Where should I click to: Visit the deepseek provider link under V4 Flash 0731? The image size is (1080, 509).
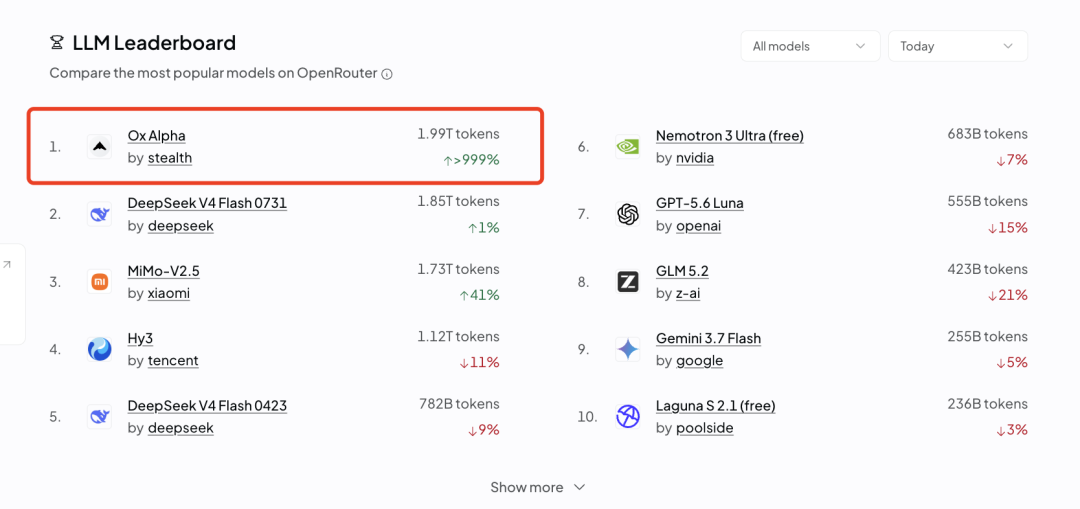coord(180,225)
